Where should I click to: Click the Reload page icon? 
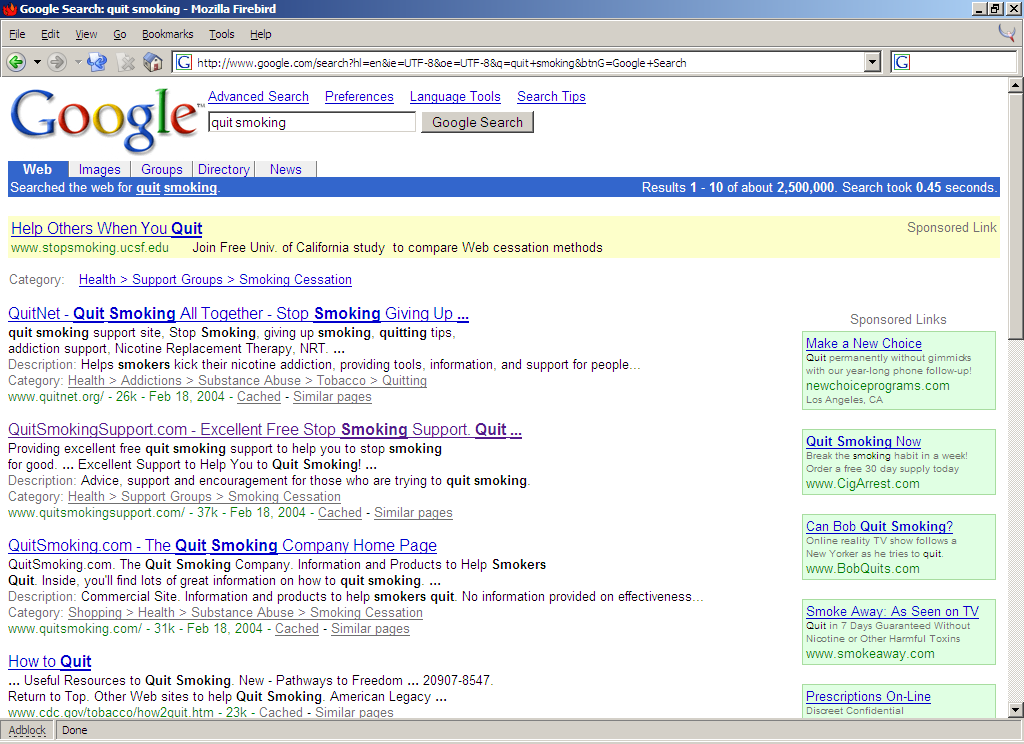[97, 62]
